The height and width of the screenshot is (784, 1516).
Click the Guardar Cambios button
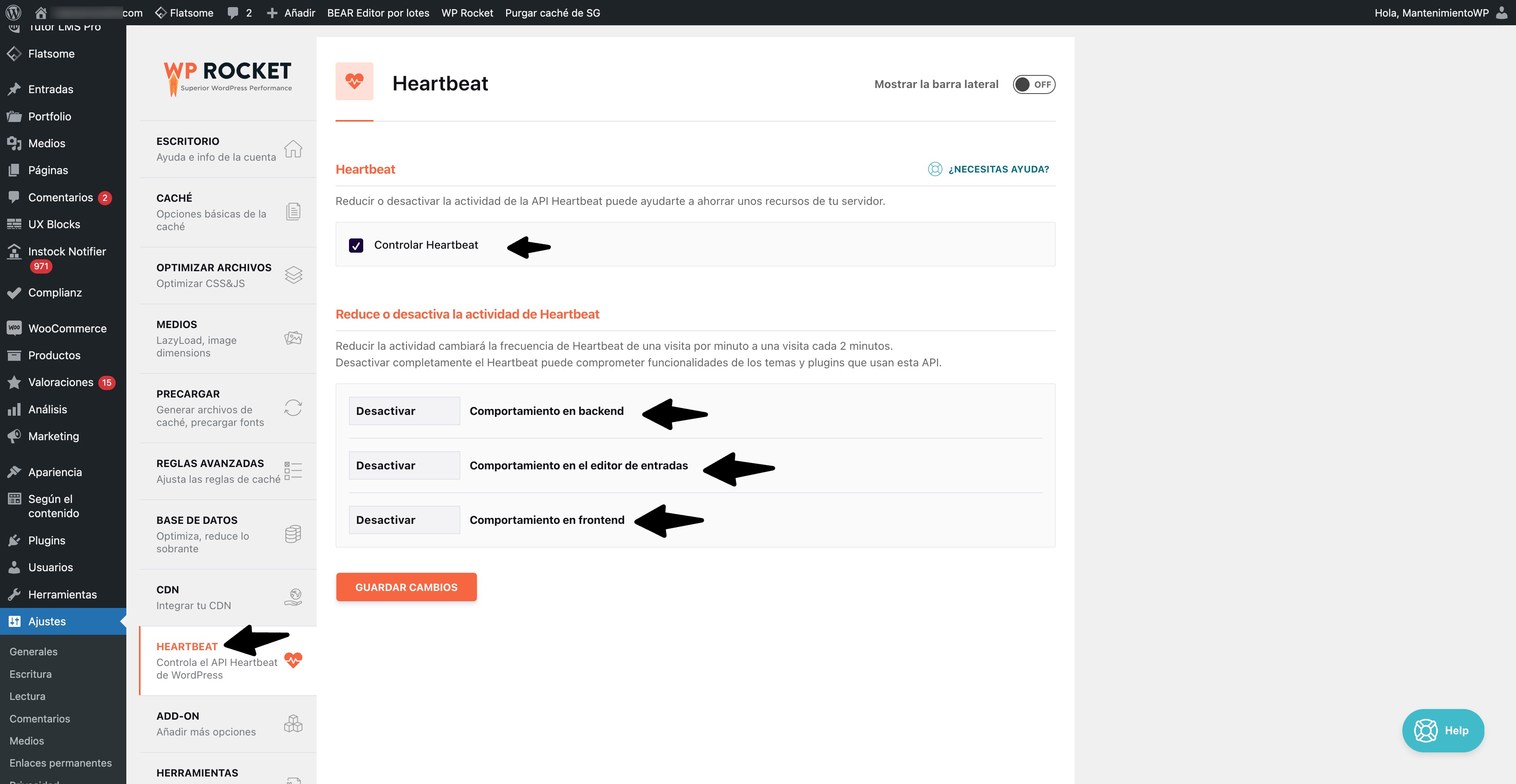[x=406, y=587]
